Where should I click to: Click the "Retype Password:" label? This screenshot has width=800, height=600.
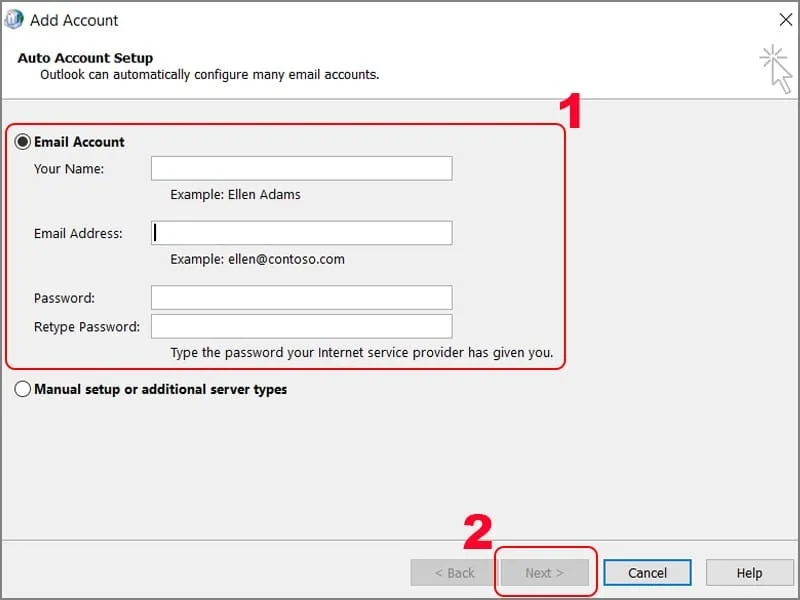(87, 327)
